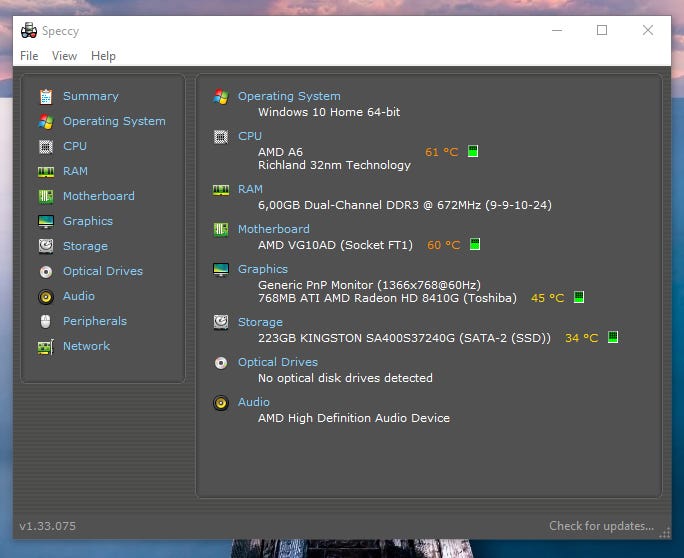Click the Audio speaker icon in sidebar
684x558 pixels.
point(46,297)
